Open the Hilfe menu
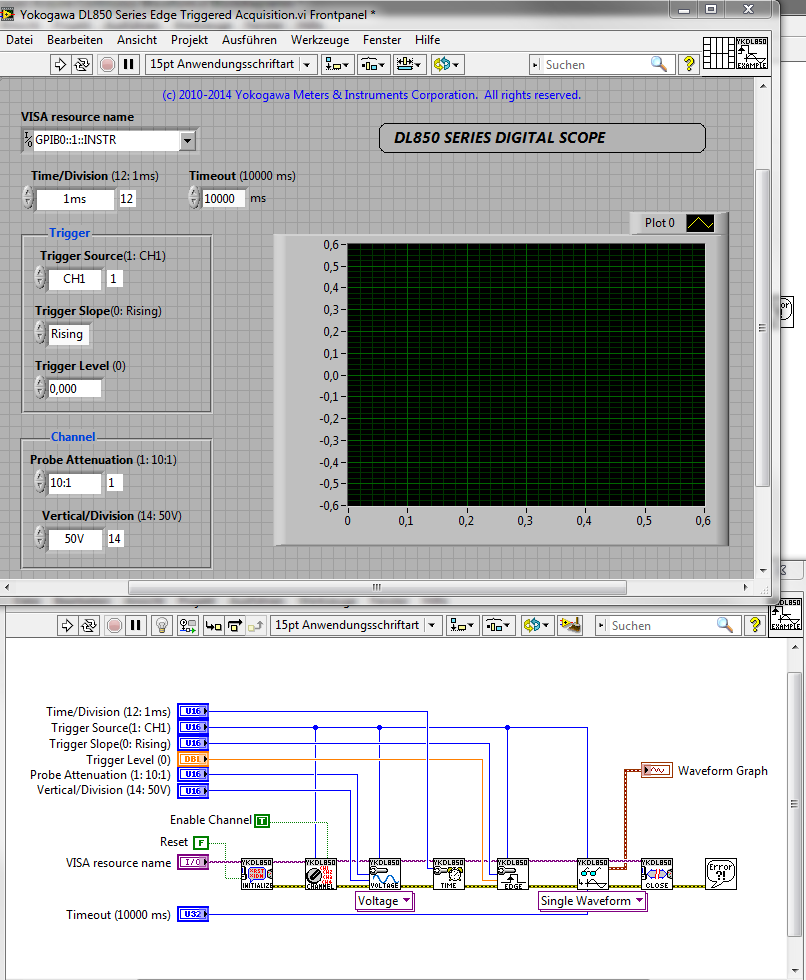 point(427,40)
